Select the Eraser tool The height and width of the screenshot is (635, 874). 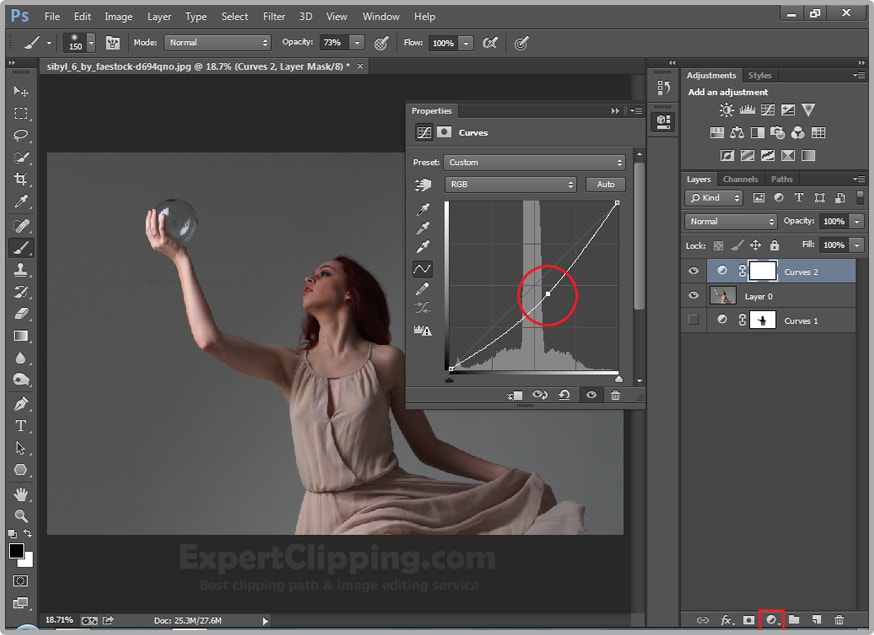click(x=20, y=314)
